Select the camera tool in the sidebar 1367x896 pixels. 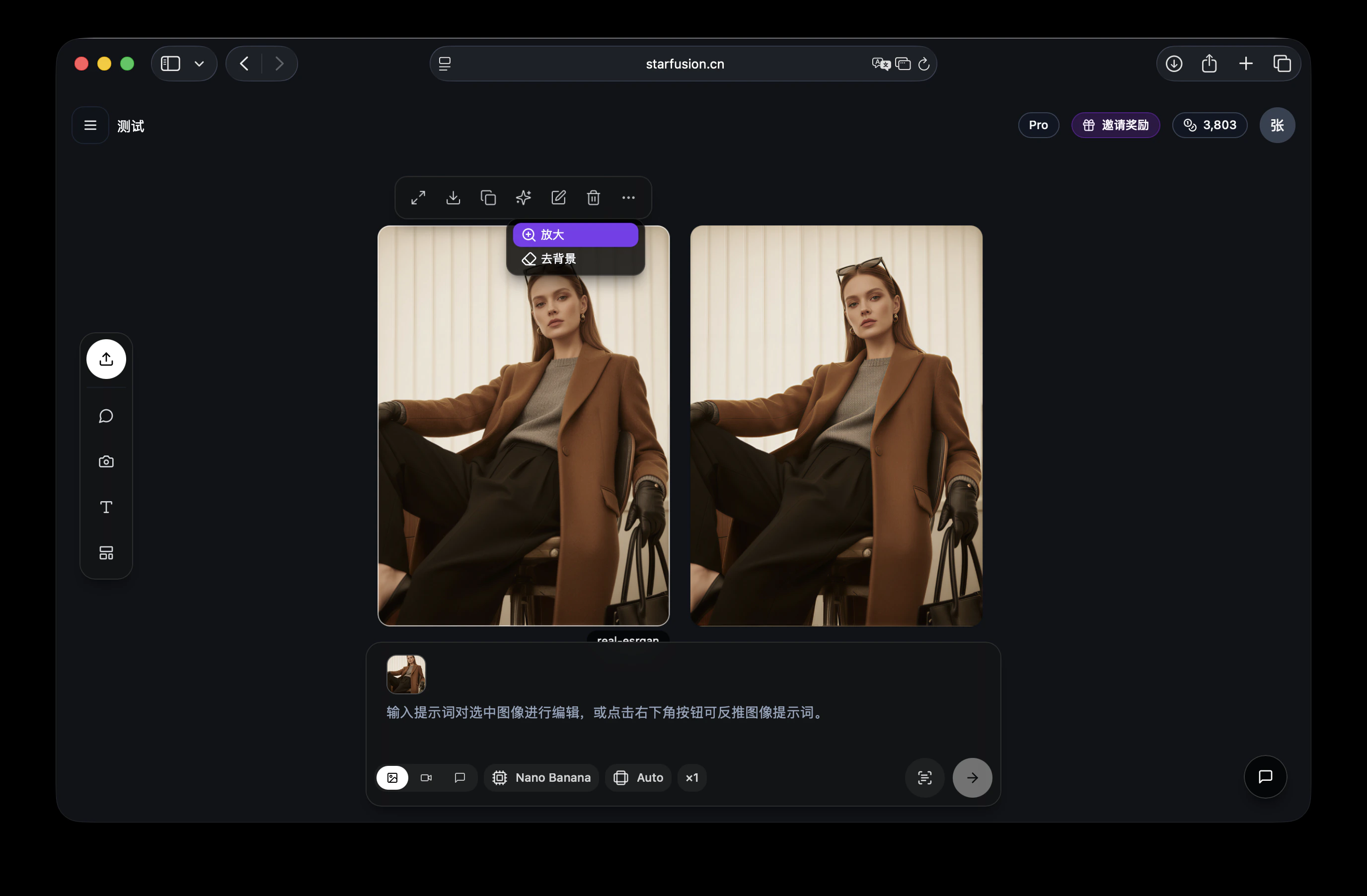click(106, 462)
